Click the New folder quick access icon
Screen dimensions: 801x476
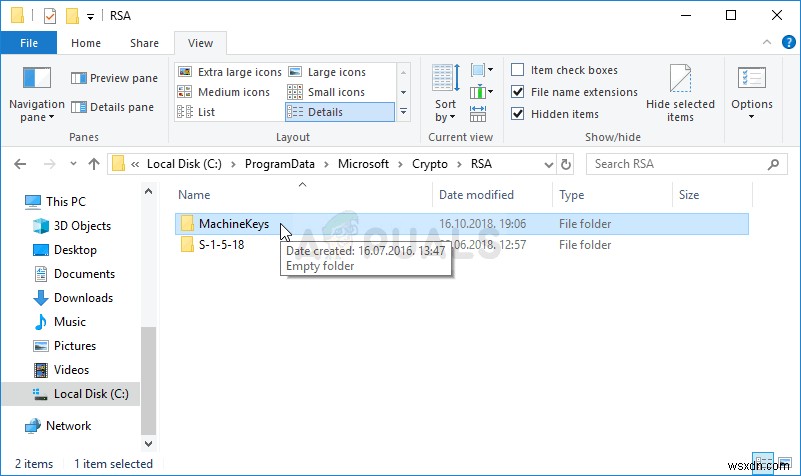tap(72, 16)
